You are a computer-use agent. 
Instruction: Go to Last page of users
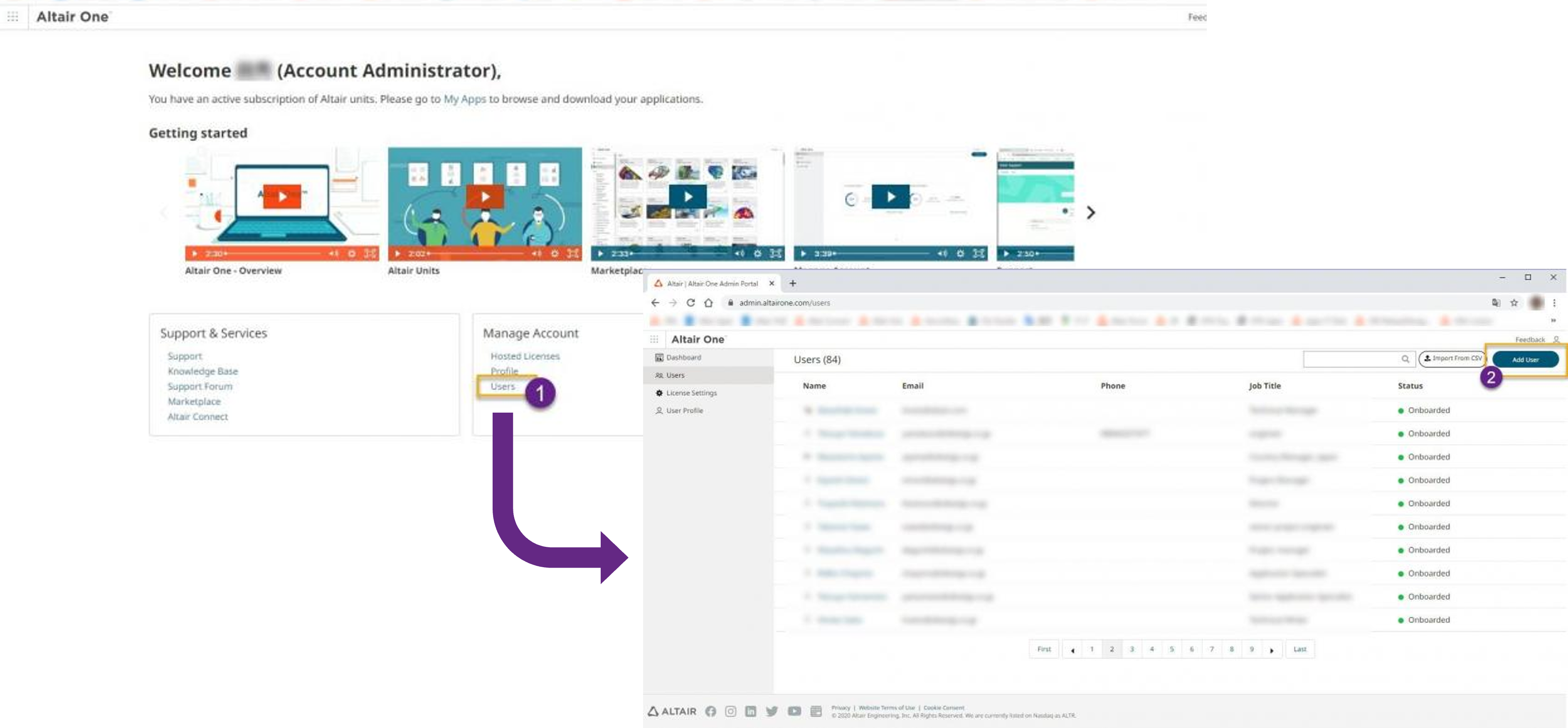(x=1299, y=649)
